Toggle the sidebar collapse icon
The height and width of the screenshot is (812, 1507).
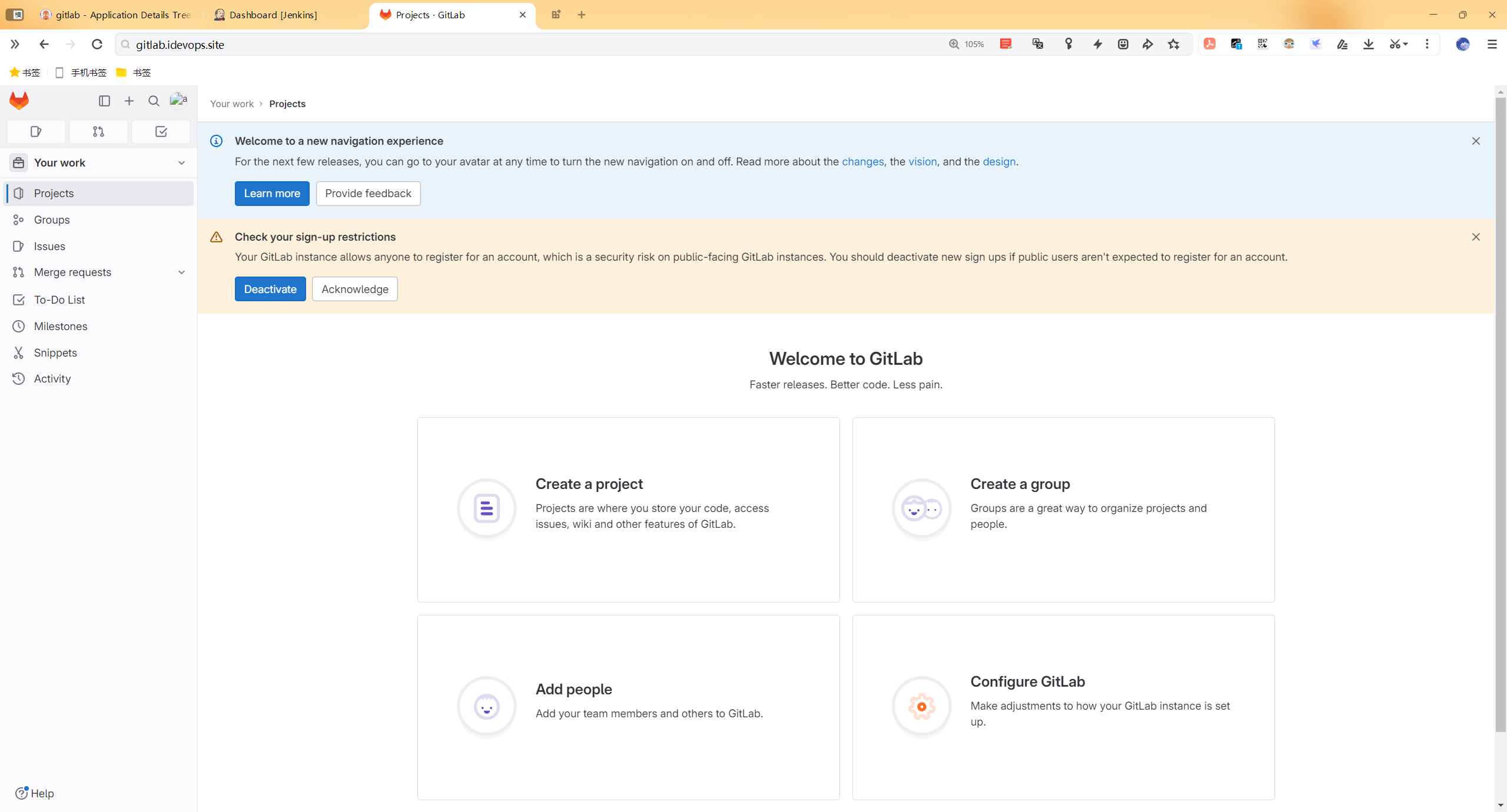click(104, 101)
